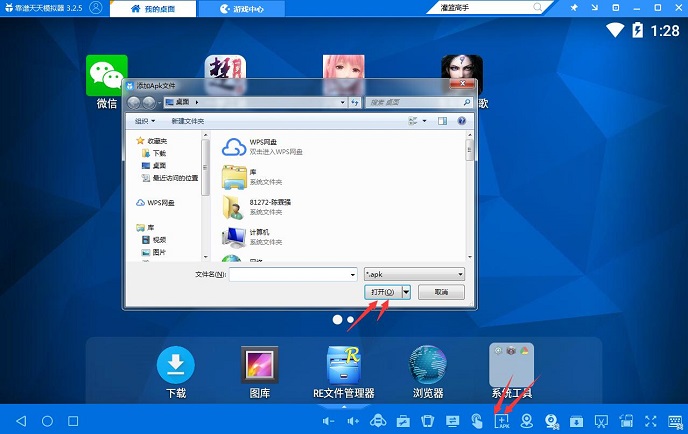Click 新建文件夹 in dialog toolbar
The width and height of the screenshot is (688, 434).
click(187, 121)
